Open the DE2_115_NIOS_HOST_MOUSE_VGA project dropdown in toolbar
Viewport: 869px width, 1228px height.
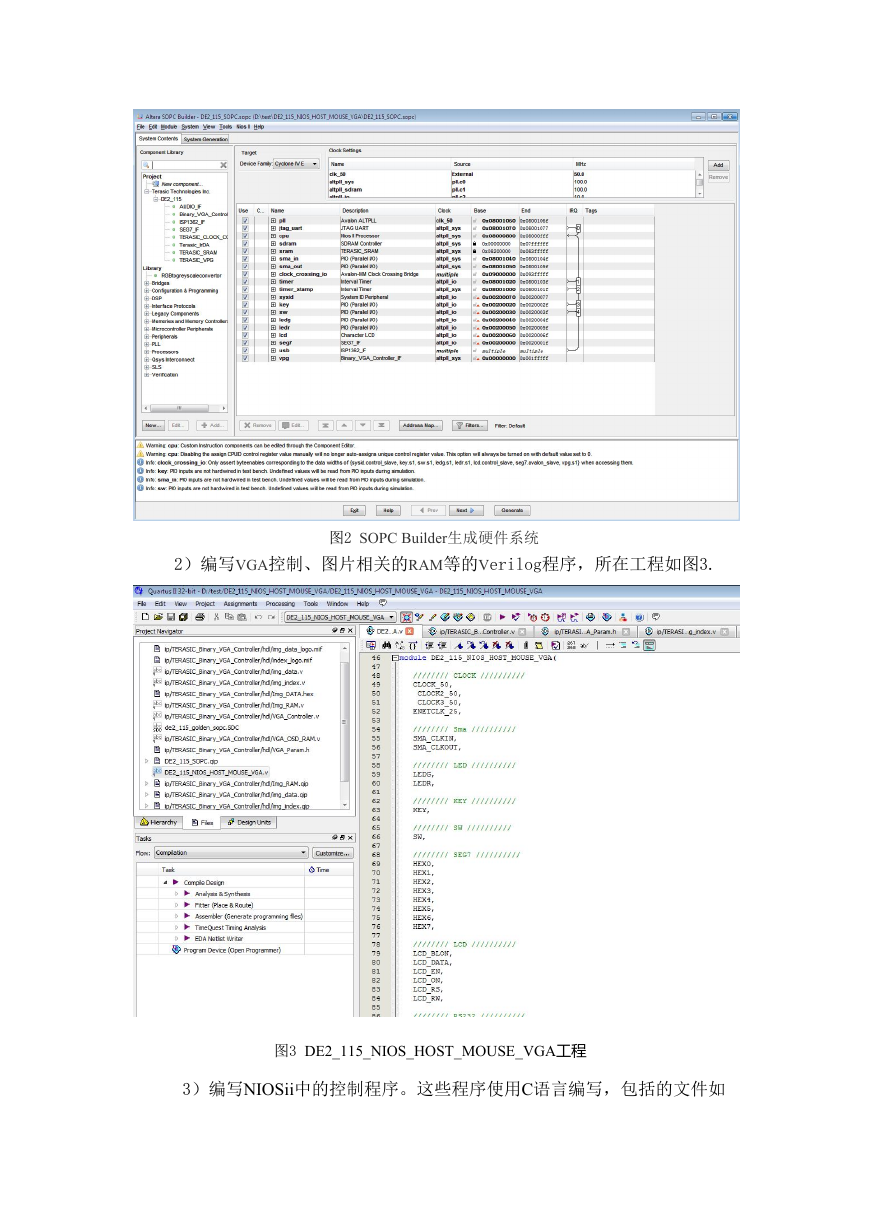coord(340,618)
